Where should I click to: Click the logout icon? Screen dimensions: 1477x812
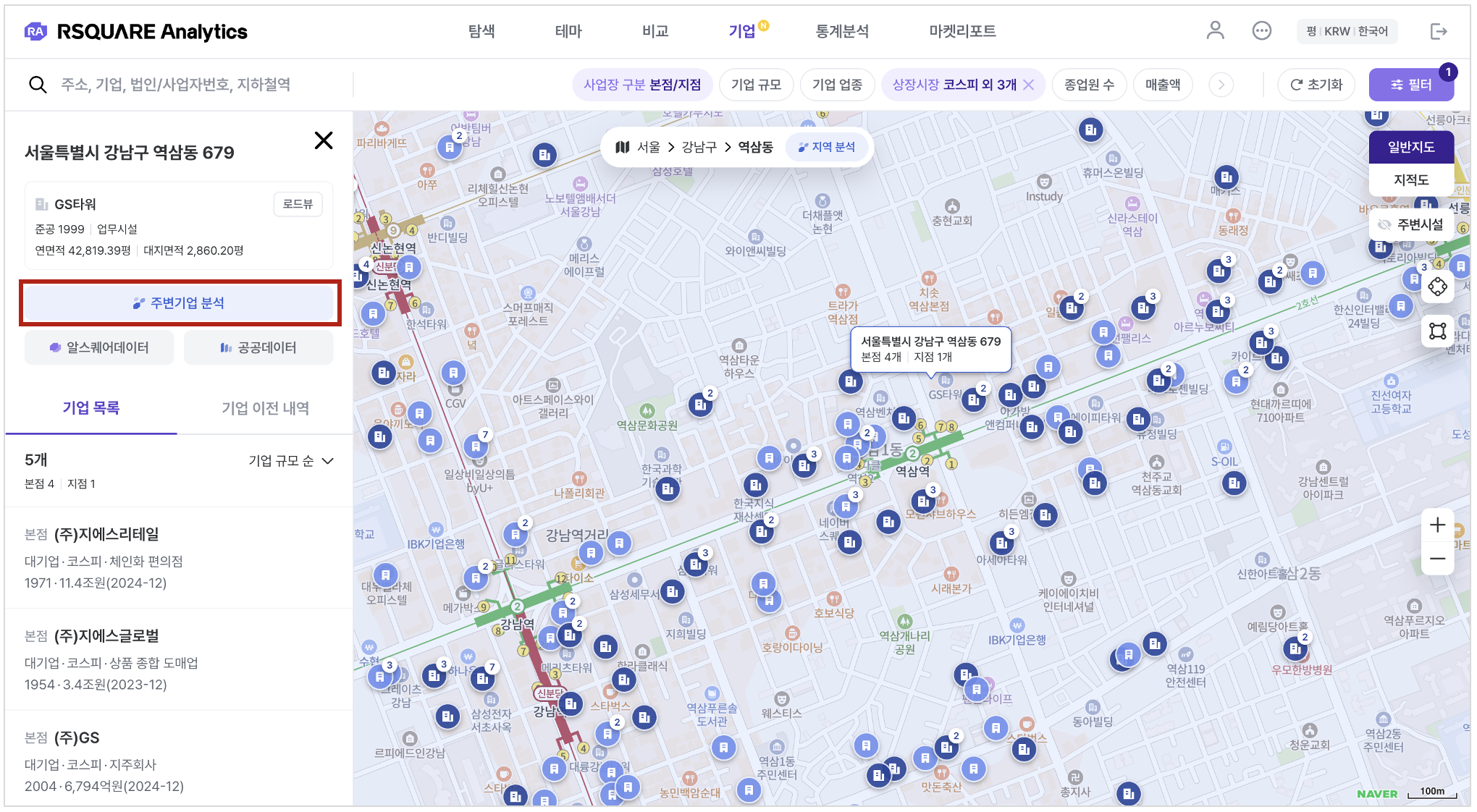(x=1438, y=31)
